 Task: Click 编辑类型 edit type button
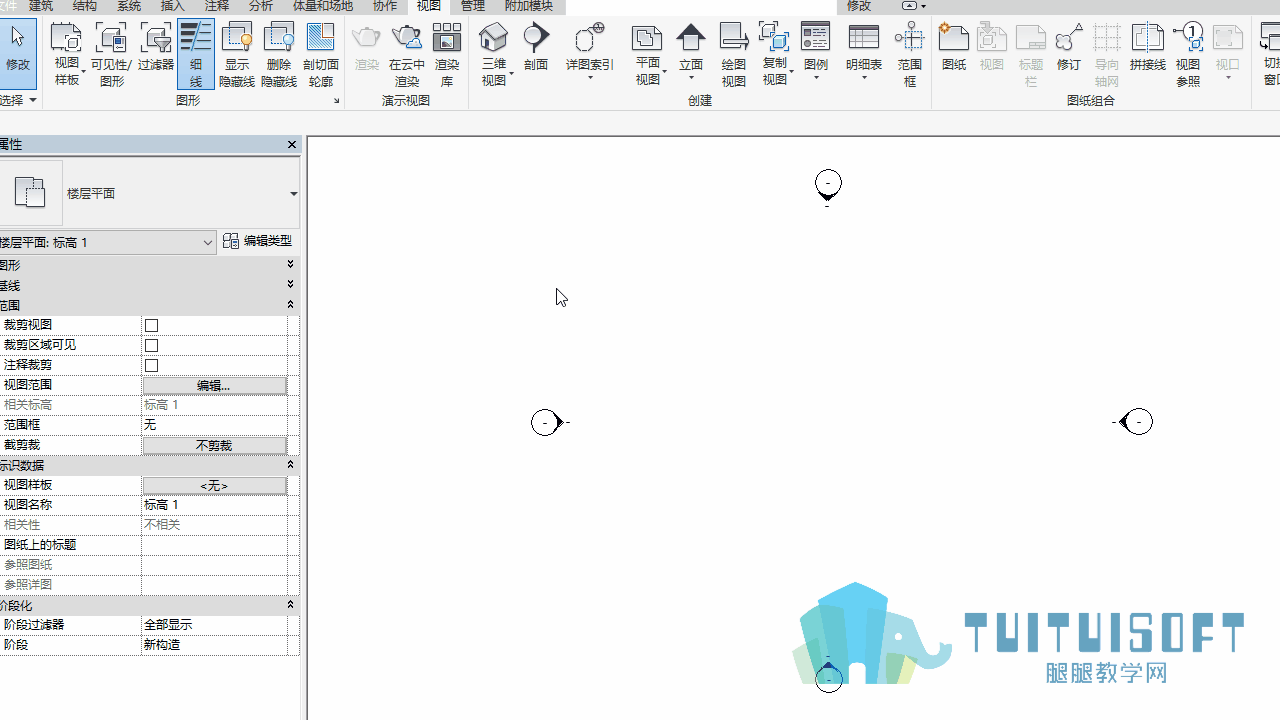click(258, 241)
